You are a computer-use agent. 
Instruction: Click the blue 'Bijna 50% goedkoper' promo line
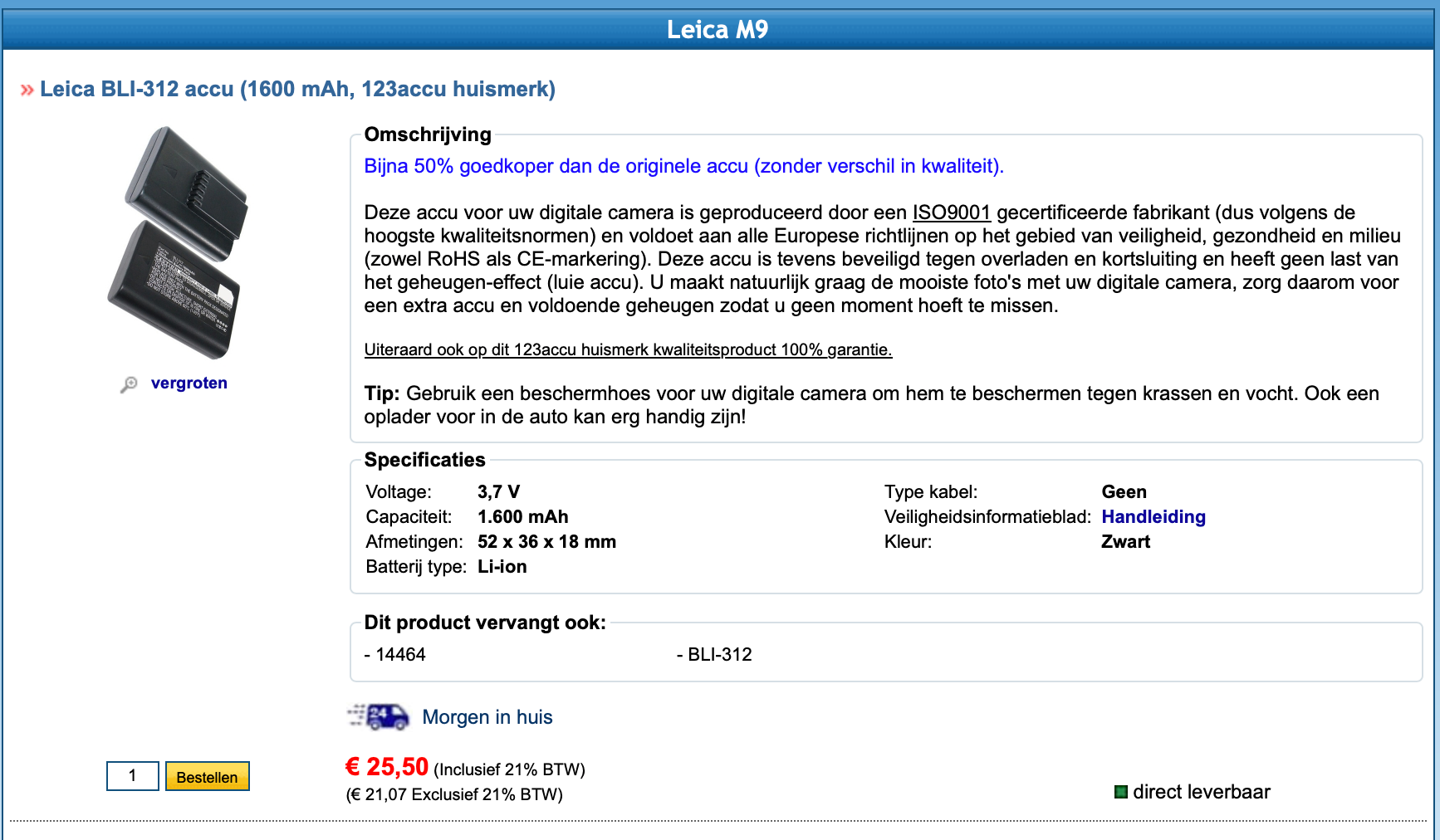tap(683, 166)
